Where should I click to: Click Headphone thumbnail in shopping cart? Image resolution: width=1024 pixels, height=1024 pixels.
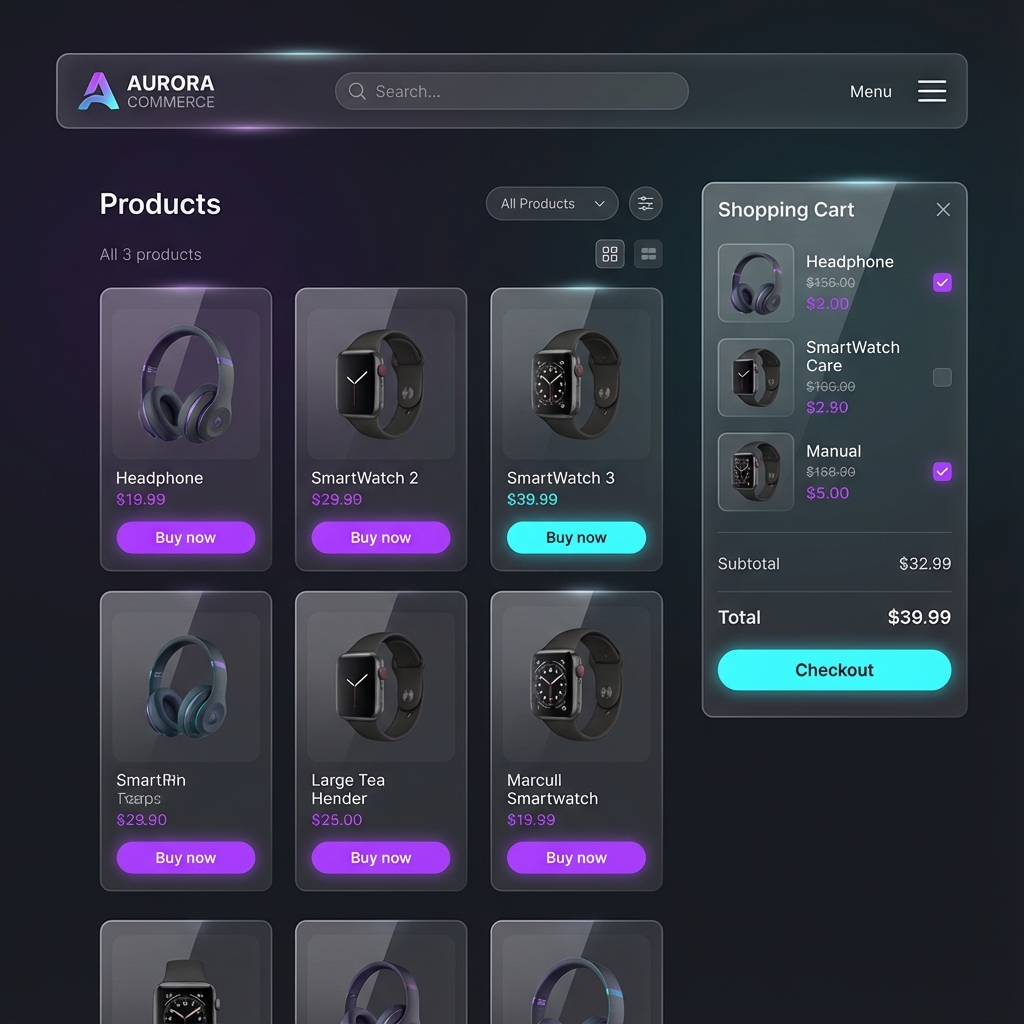[x=756, y=283]
